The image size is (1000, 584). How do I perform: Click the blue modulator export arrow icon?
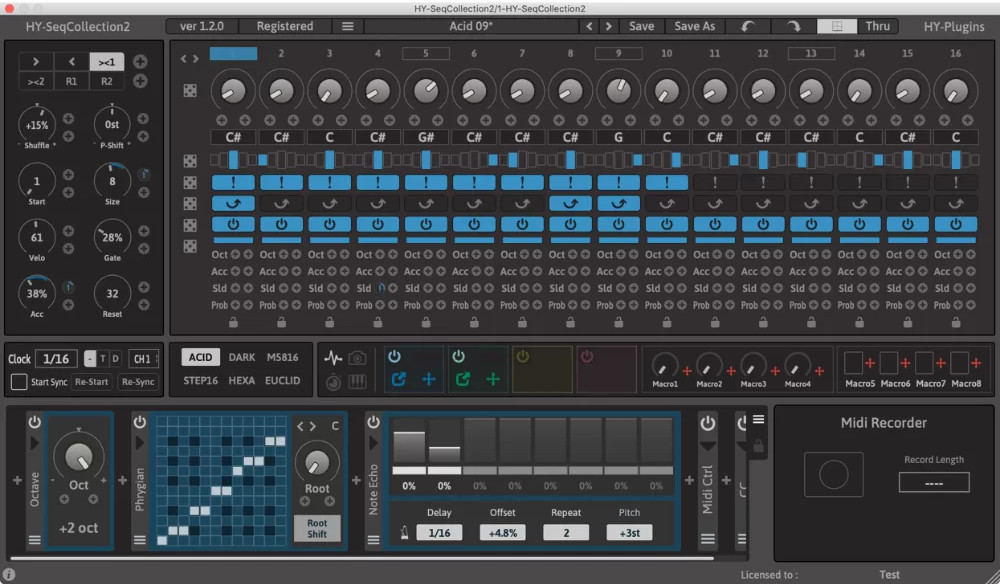[399, 378]
